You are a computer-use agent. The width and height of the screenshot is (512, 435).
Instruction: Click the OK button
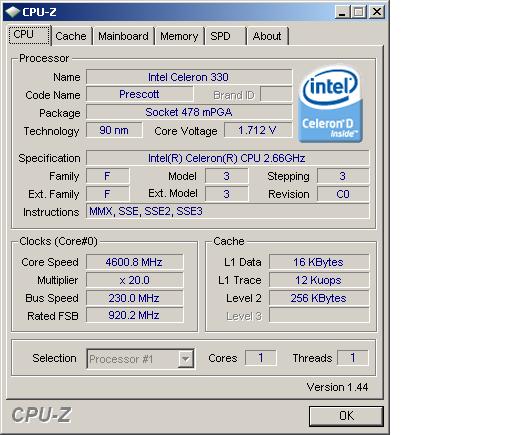tap(346, 416)
